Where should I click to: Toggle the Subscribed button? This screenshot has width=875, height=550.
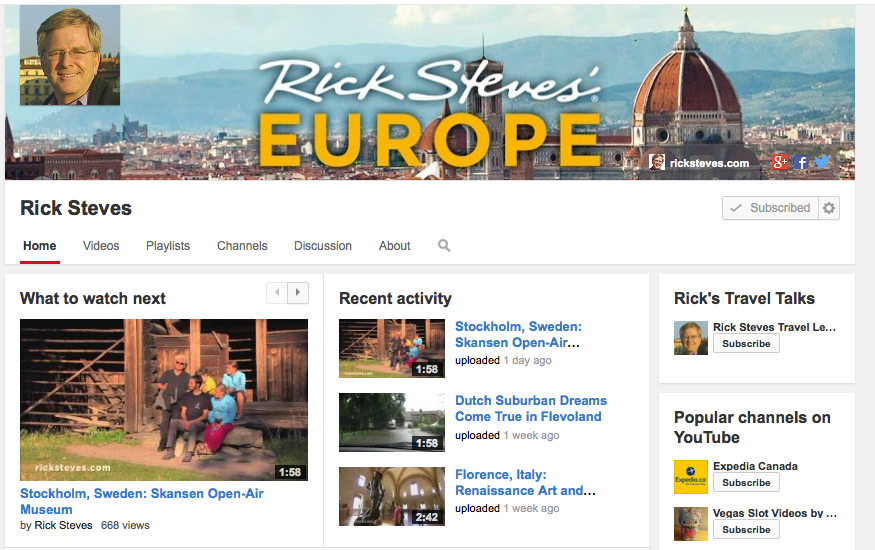point(770,208)
